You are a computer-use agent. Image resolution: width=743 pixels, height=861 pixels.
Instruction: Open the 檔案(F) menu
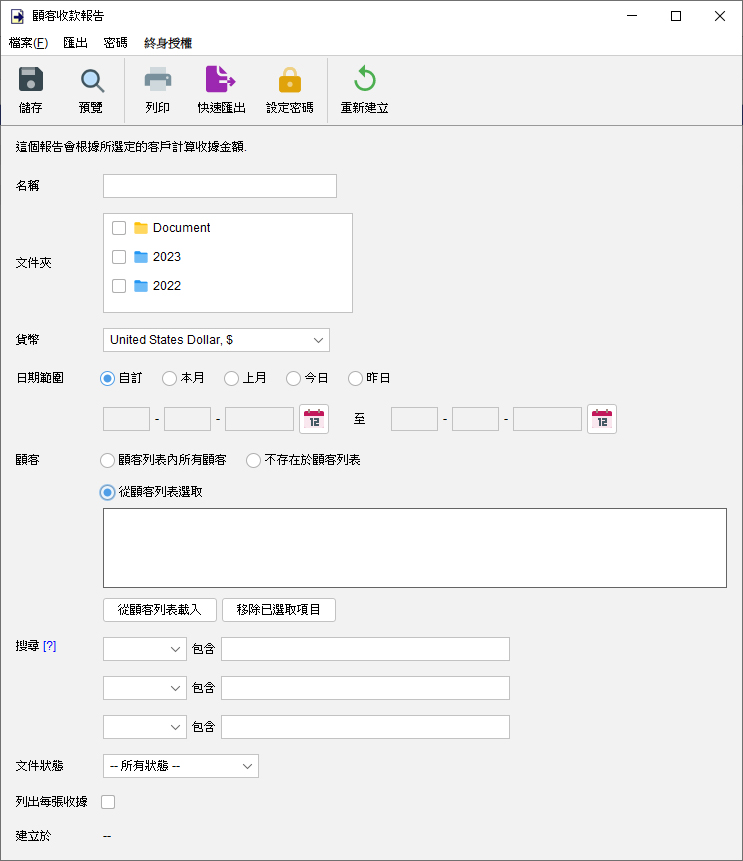tap(29, 43)
